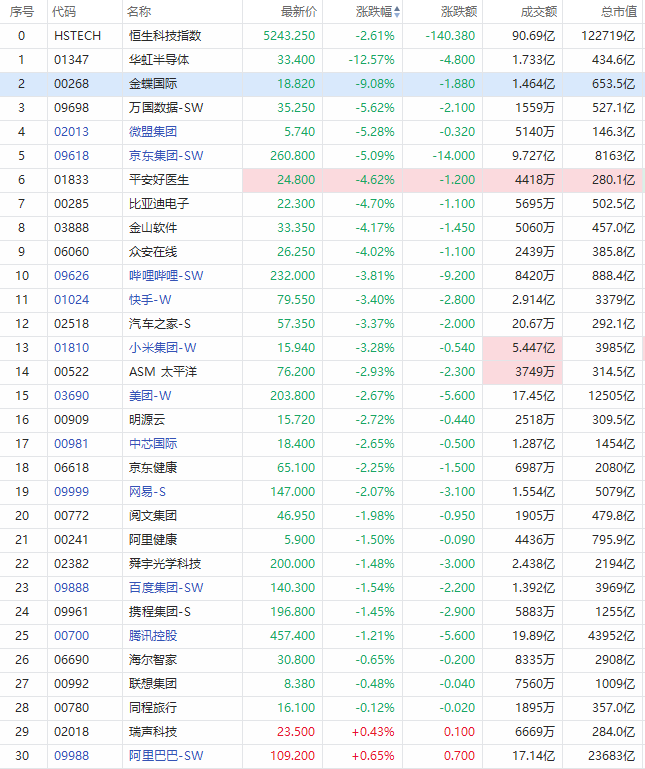
Task: Open stock code link 09999
Action: click(71, 492)
